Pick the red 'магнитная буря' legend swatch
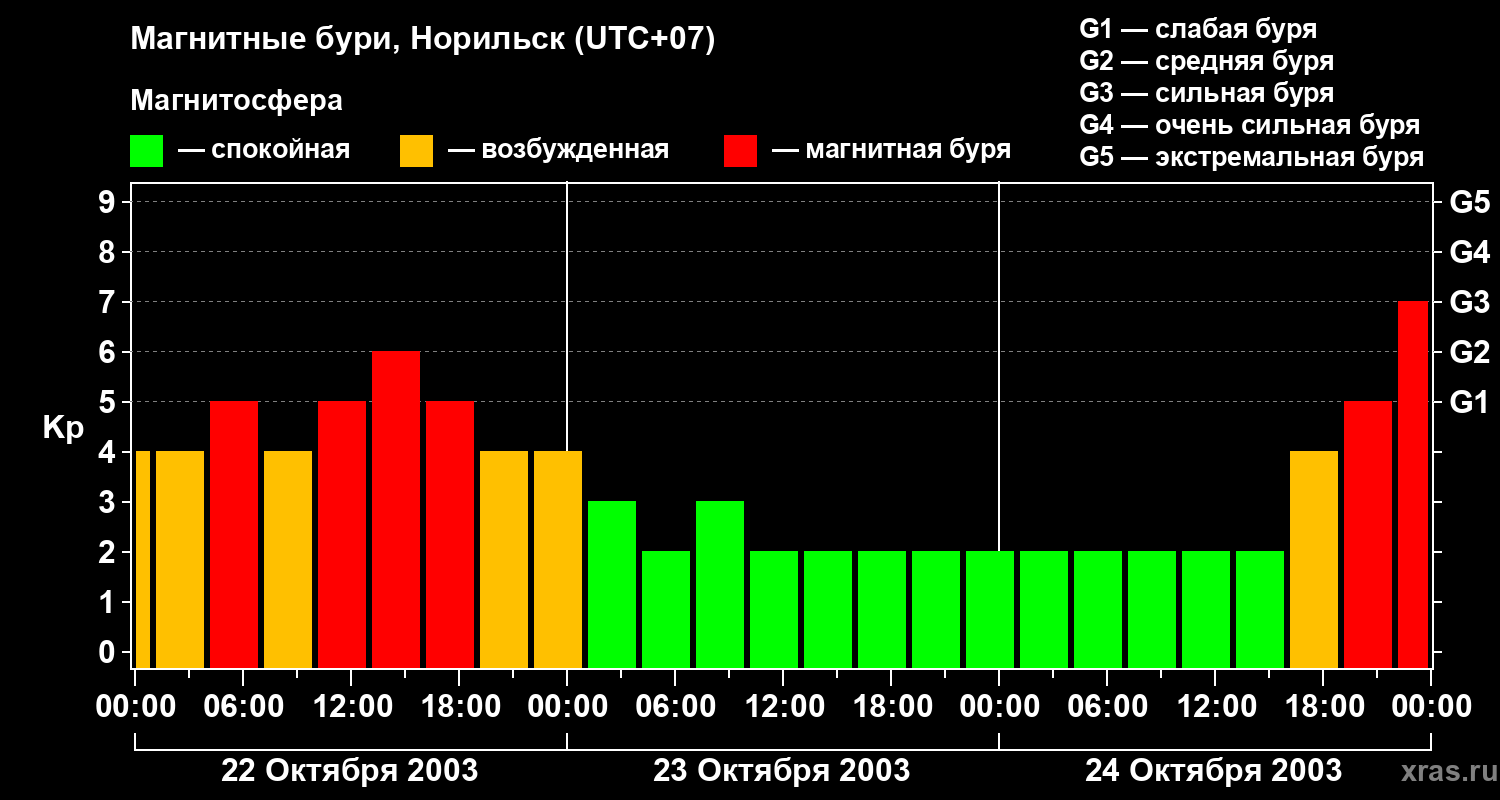 pos(740,151)
